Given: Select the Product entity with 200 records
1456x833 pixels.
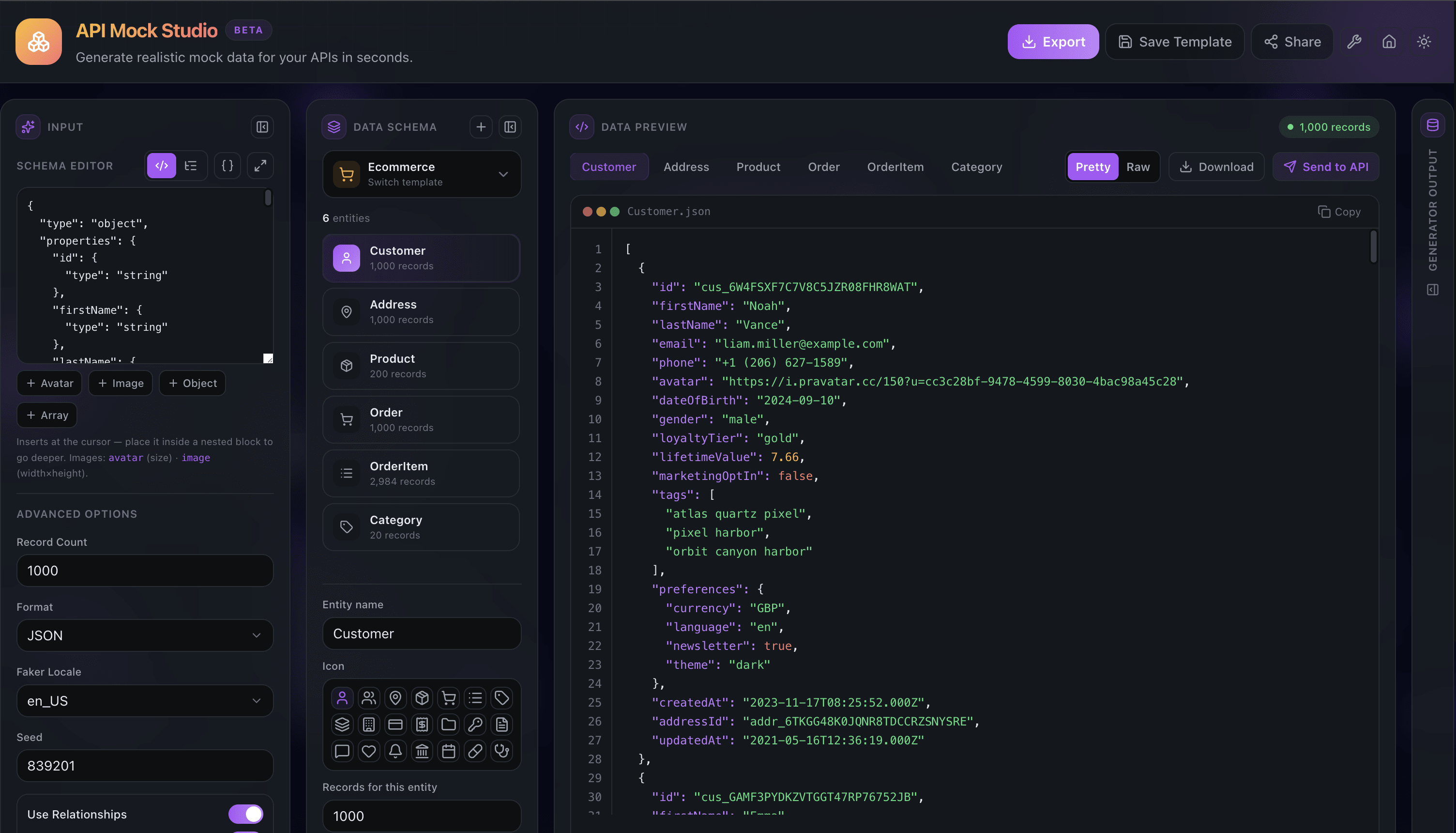Looking at the screenshot, I should [421, 366].
